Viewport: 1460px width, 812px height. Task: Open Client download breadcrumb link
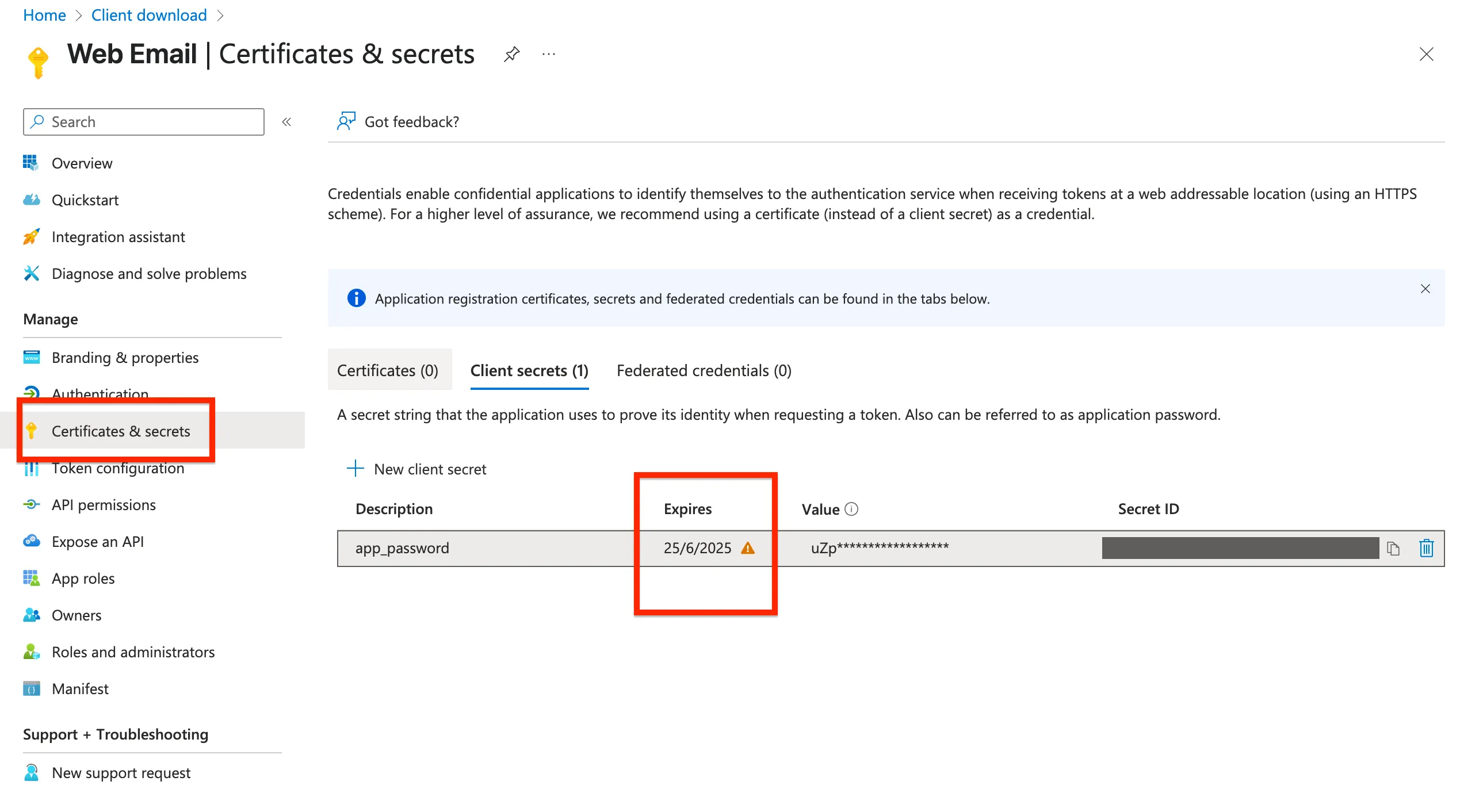coord(149,15)
